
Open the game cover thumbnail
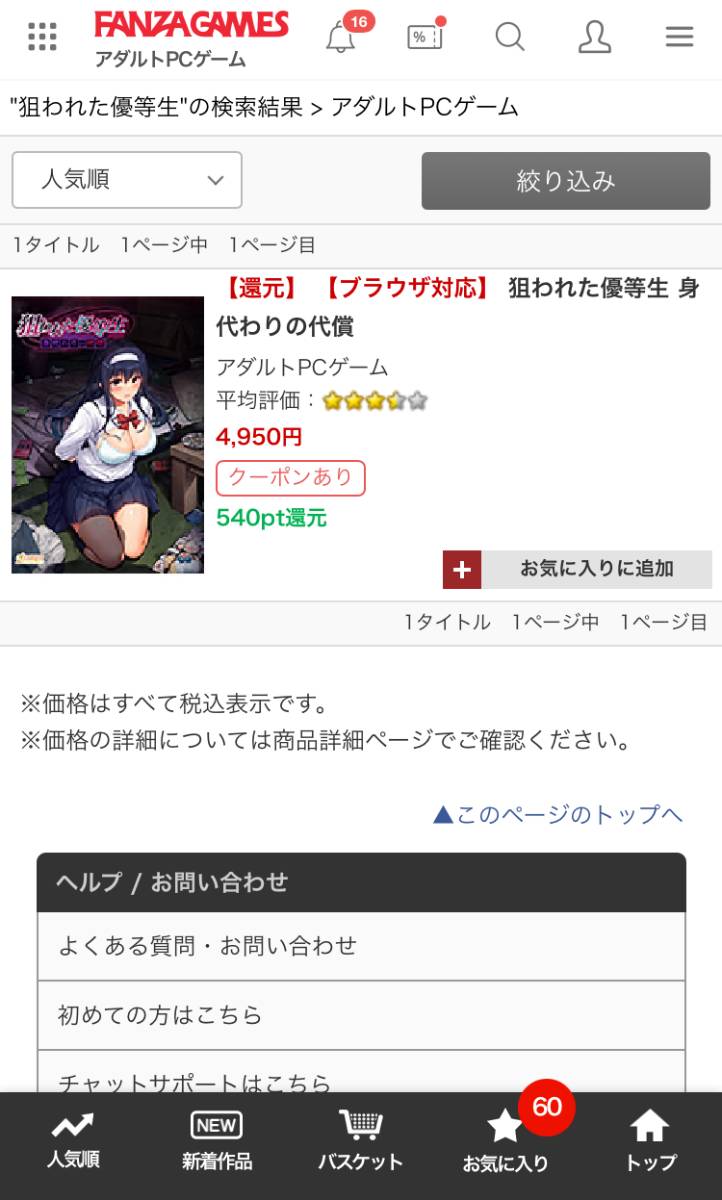tap(108, 435)
